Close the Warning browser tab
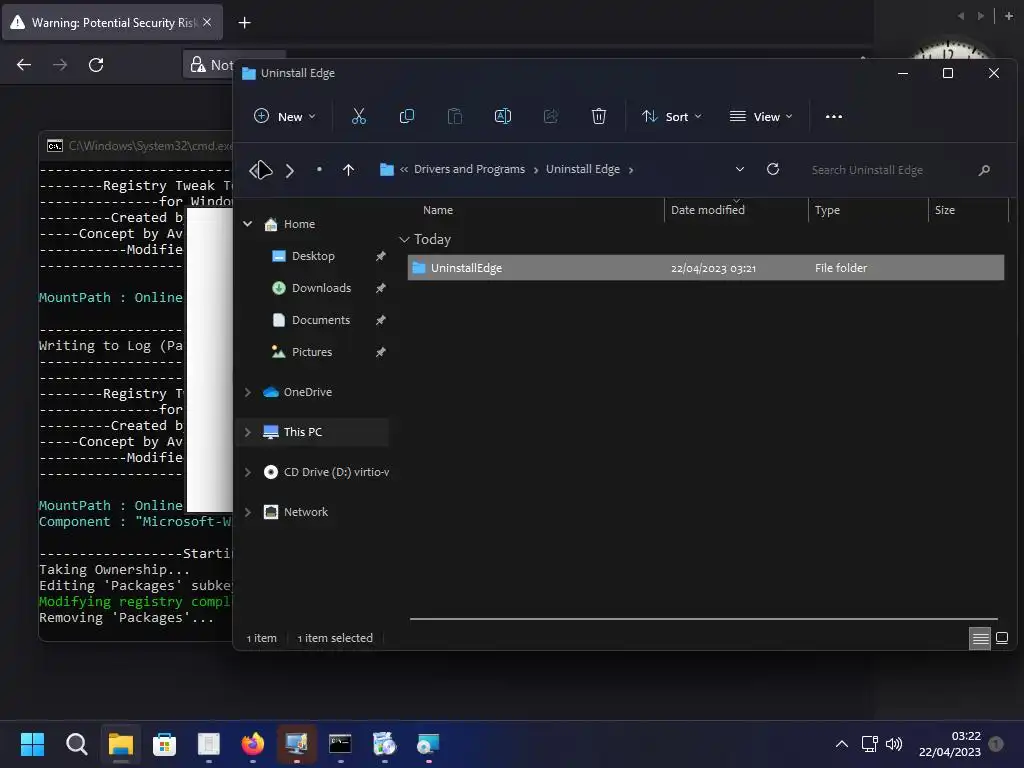 [207, 22]
